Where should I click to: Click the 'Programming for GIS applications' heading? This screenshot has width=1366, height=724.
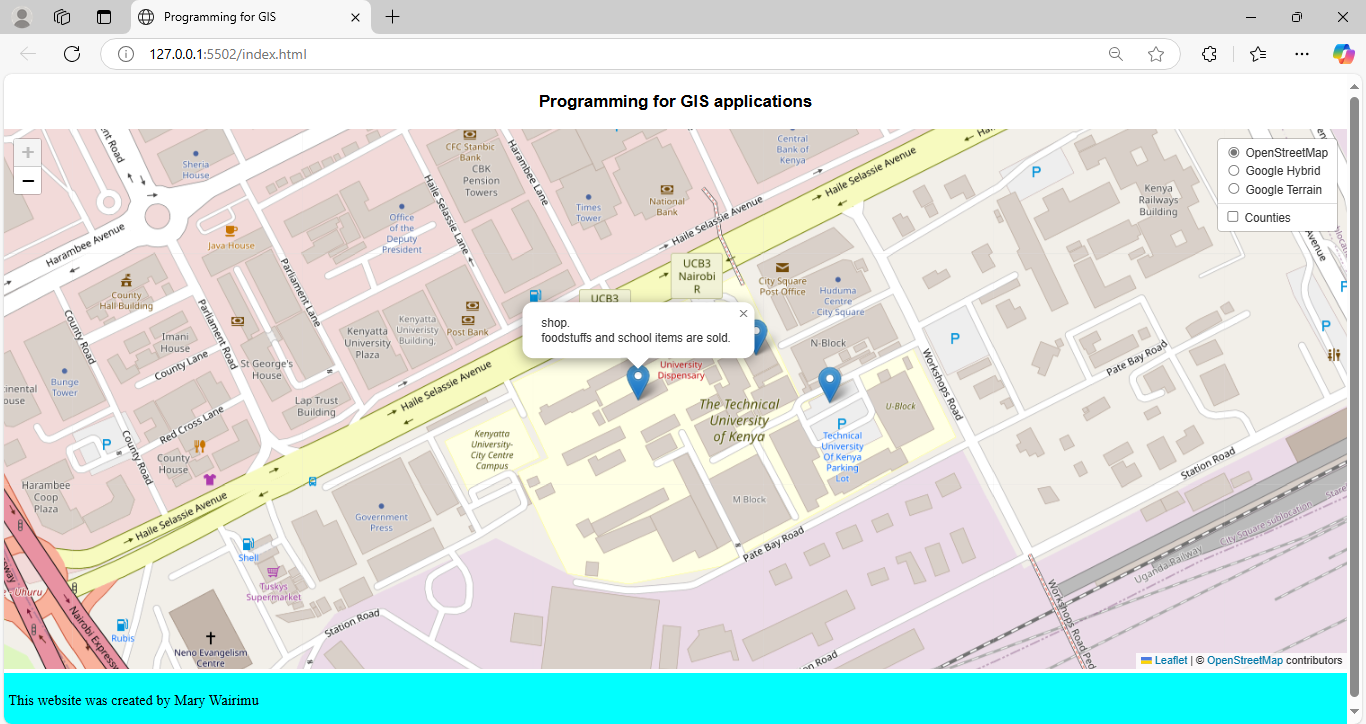675,101
